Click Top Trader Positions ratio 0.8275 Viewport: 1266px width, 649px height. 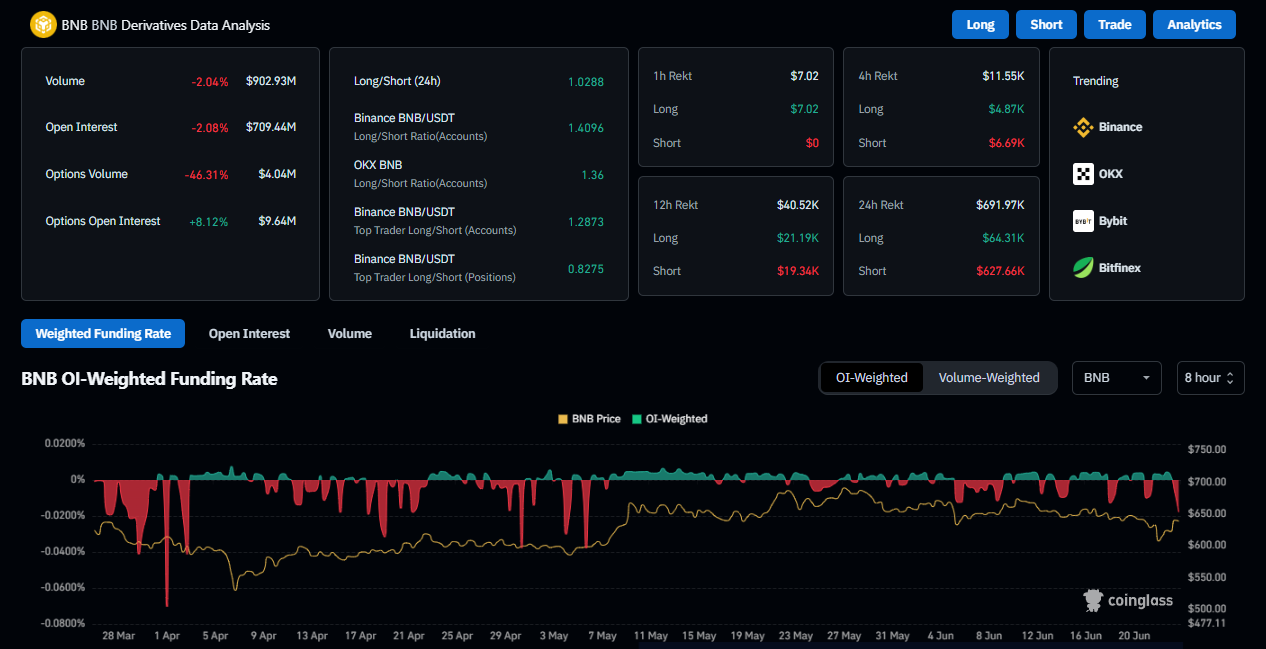(x=586, y=269)
